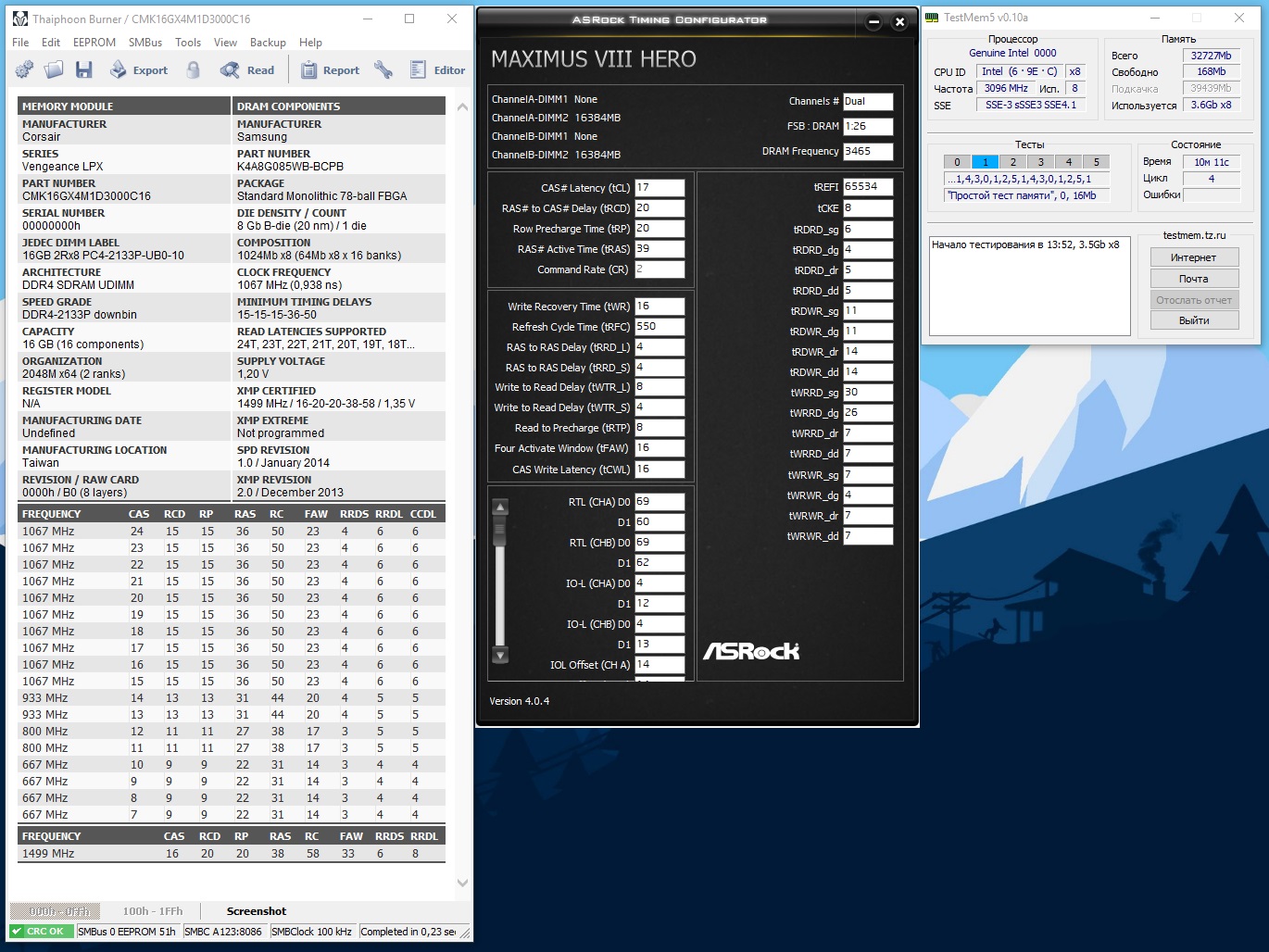Screen dimensions: 1269x952
Task: Open the Edit menu in Thaiphoon Burner
Action: 51,43
